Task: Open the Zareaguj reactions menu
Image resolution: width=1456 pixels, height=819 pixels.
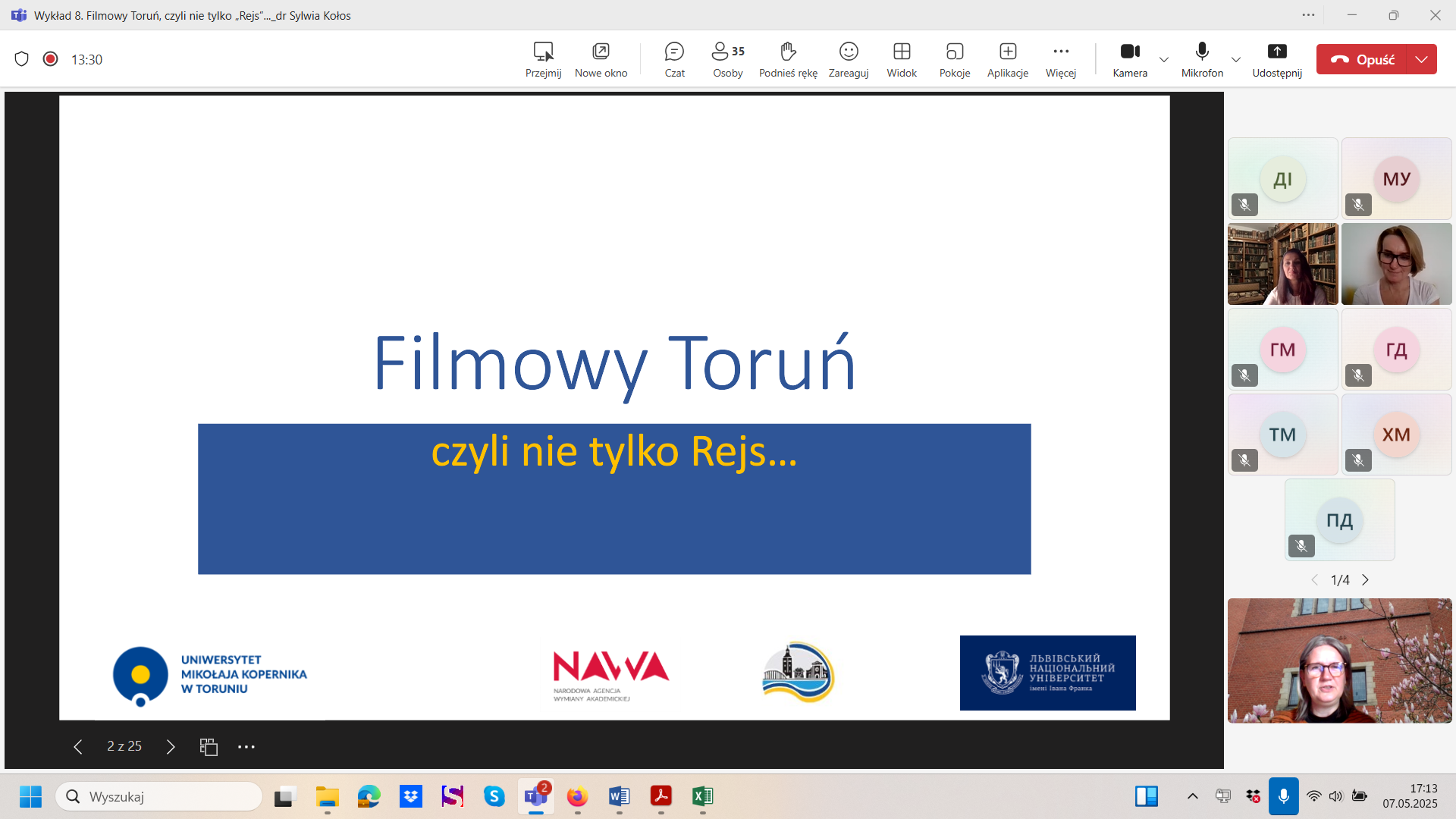Action: (848, 59)
